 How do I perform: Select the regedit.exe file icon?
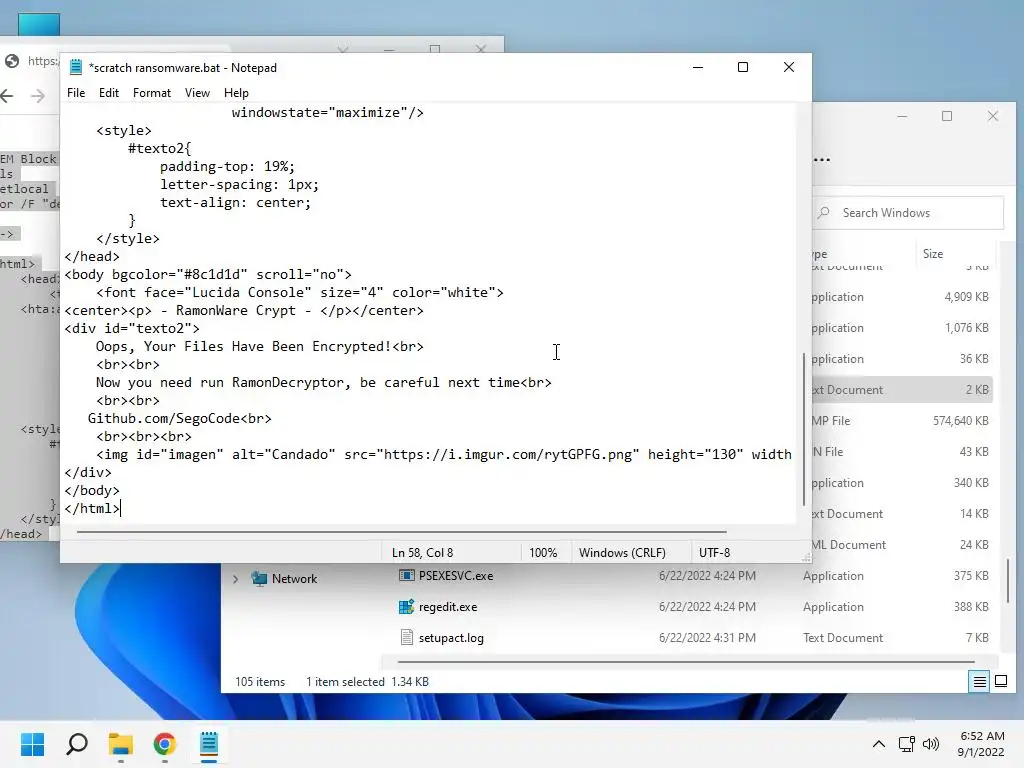point(406,607)
